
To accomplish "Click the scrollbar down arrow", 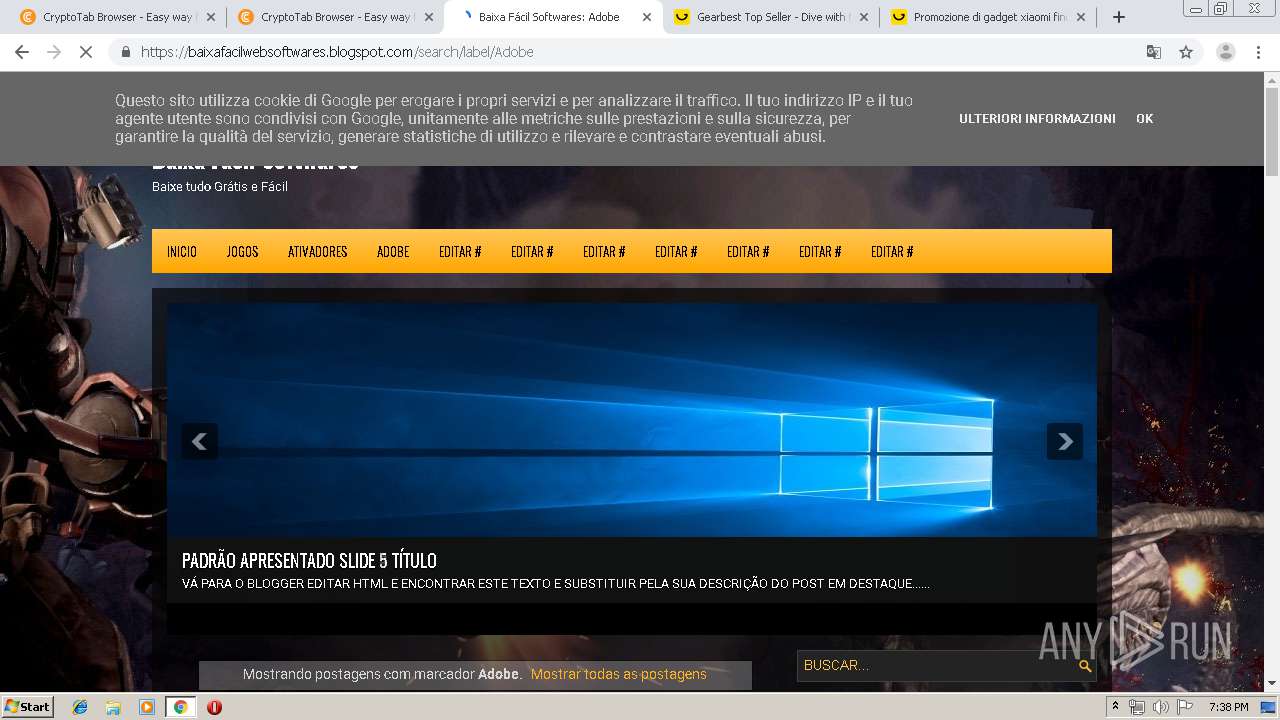I will point(1272,684).
